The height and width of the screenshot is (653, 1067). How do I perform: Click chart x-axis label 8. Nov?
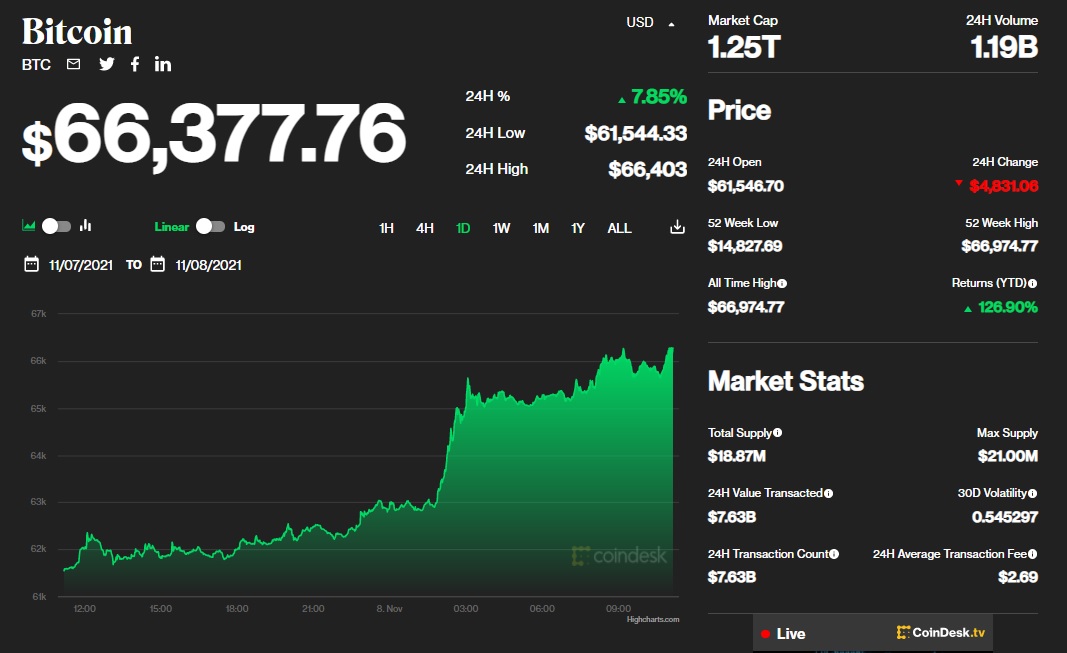[x=389, y=609]
